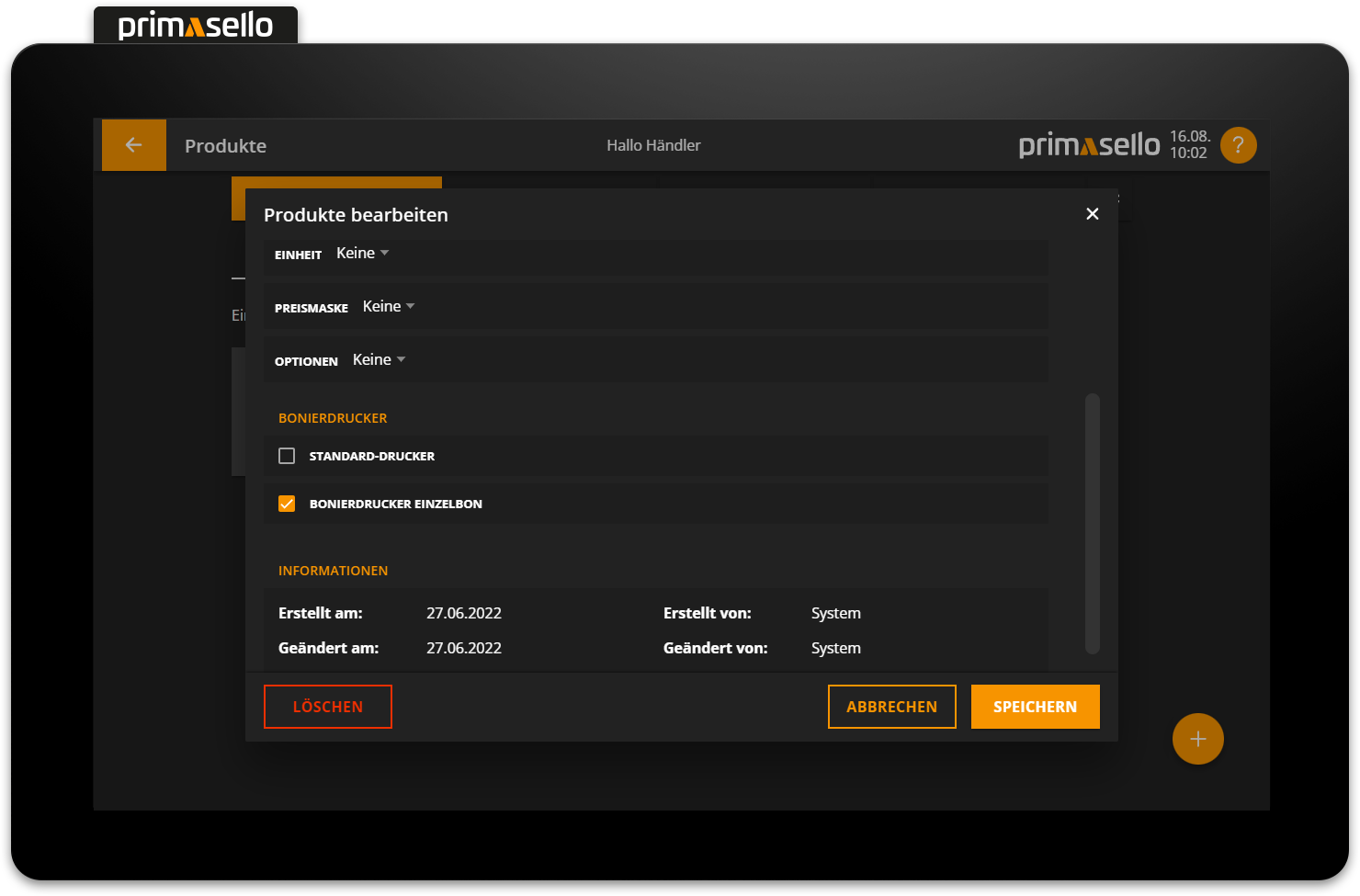
Task: Close the Produkte bearbeiten dialog
Action: 1092,214
